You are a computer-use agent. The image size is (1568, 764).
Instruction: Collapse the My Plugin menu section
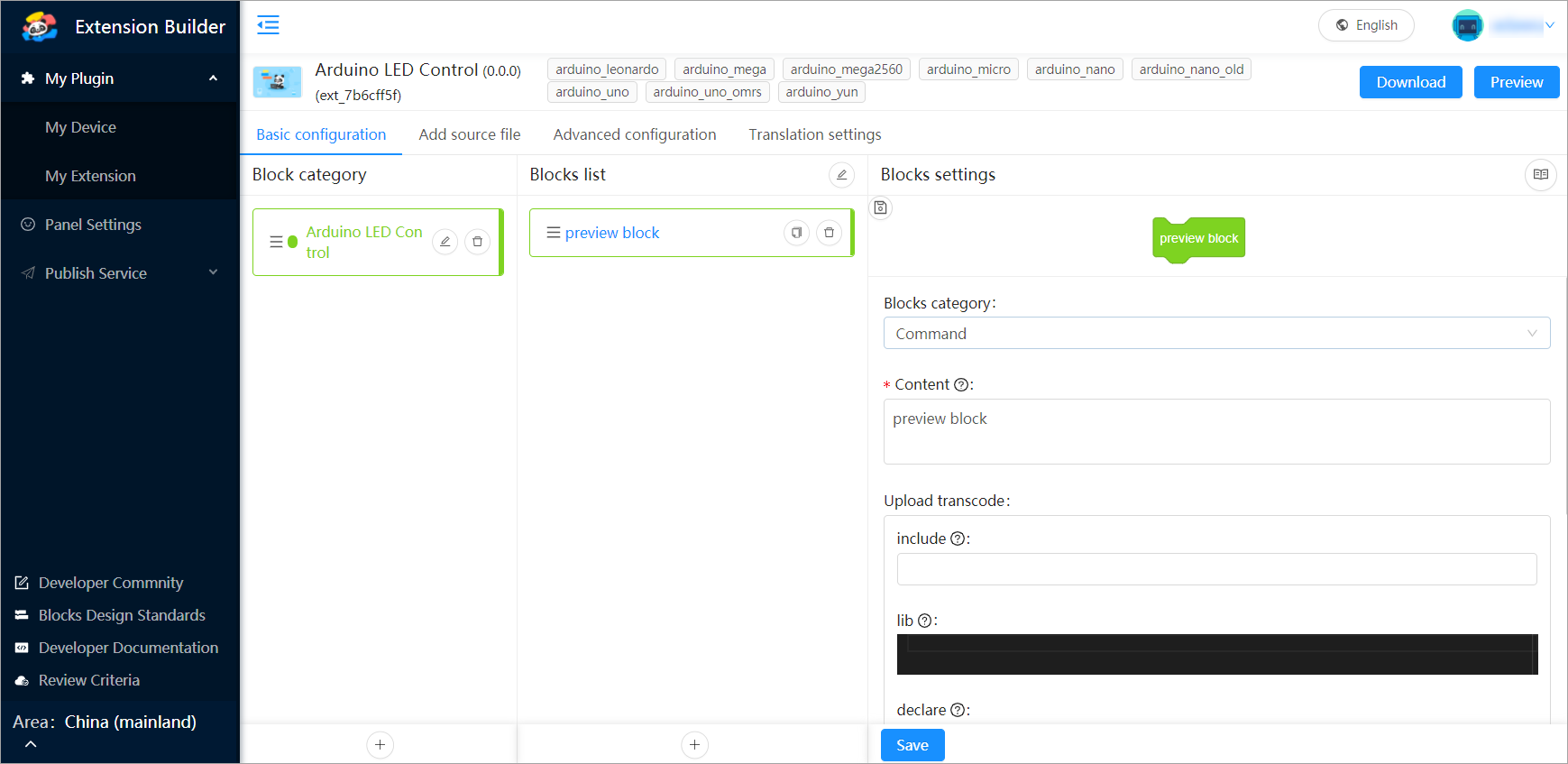[x=213, y=78]
